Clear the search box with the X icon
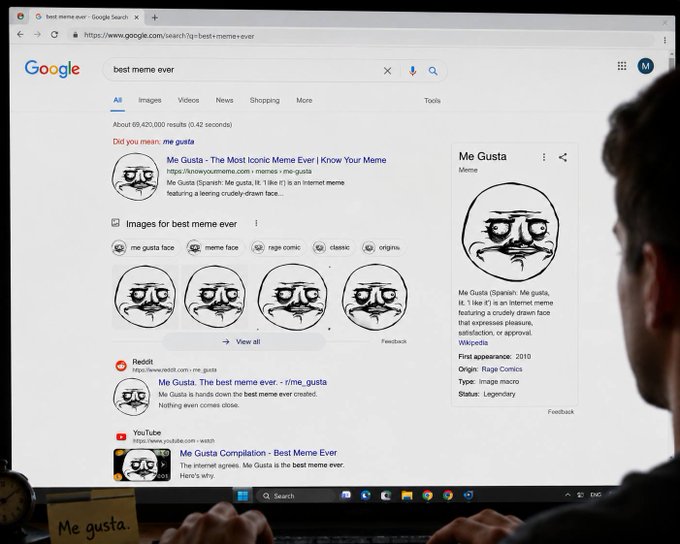Screen dimensions: 680x544 pyautogui.click(x=387, y=71)
